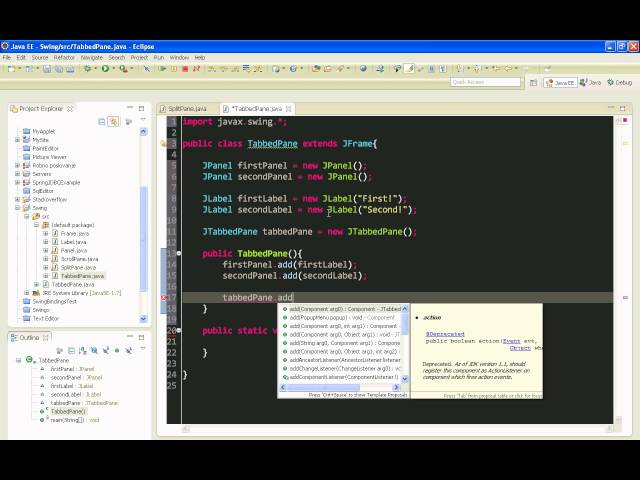Click the Quick Access search field
Viewport: 640px width, 480px height.
coord(485,82)
